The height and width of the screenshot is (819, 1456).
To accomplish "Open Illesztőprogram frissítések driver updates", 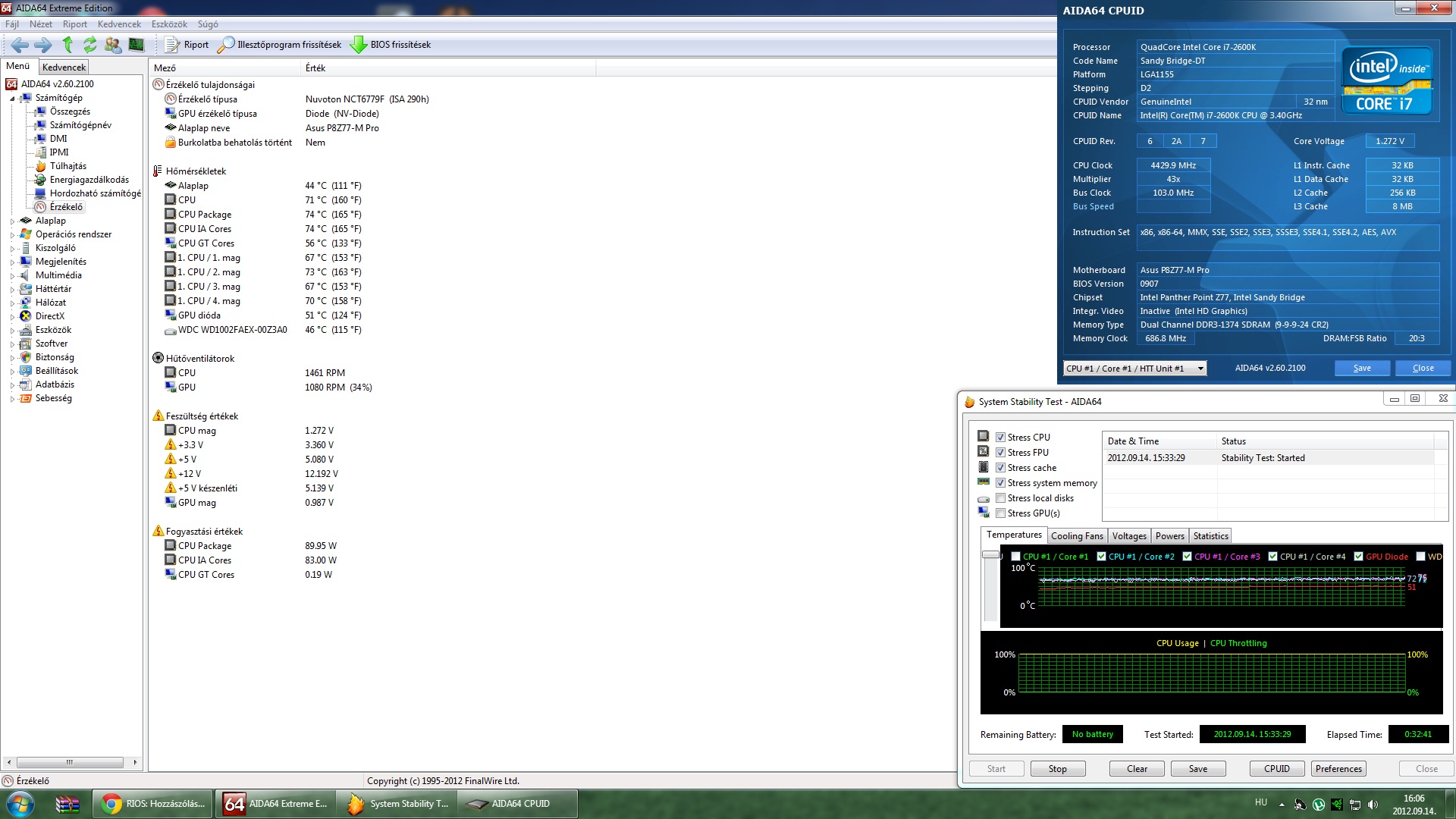I will click(279, 45).
